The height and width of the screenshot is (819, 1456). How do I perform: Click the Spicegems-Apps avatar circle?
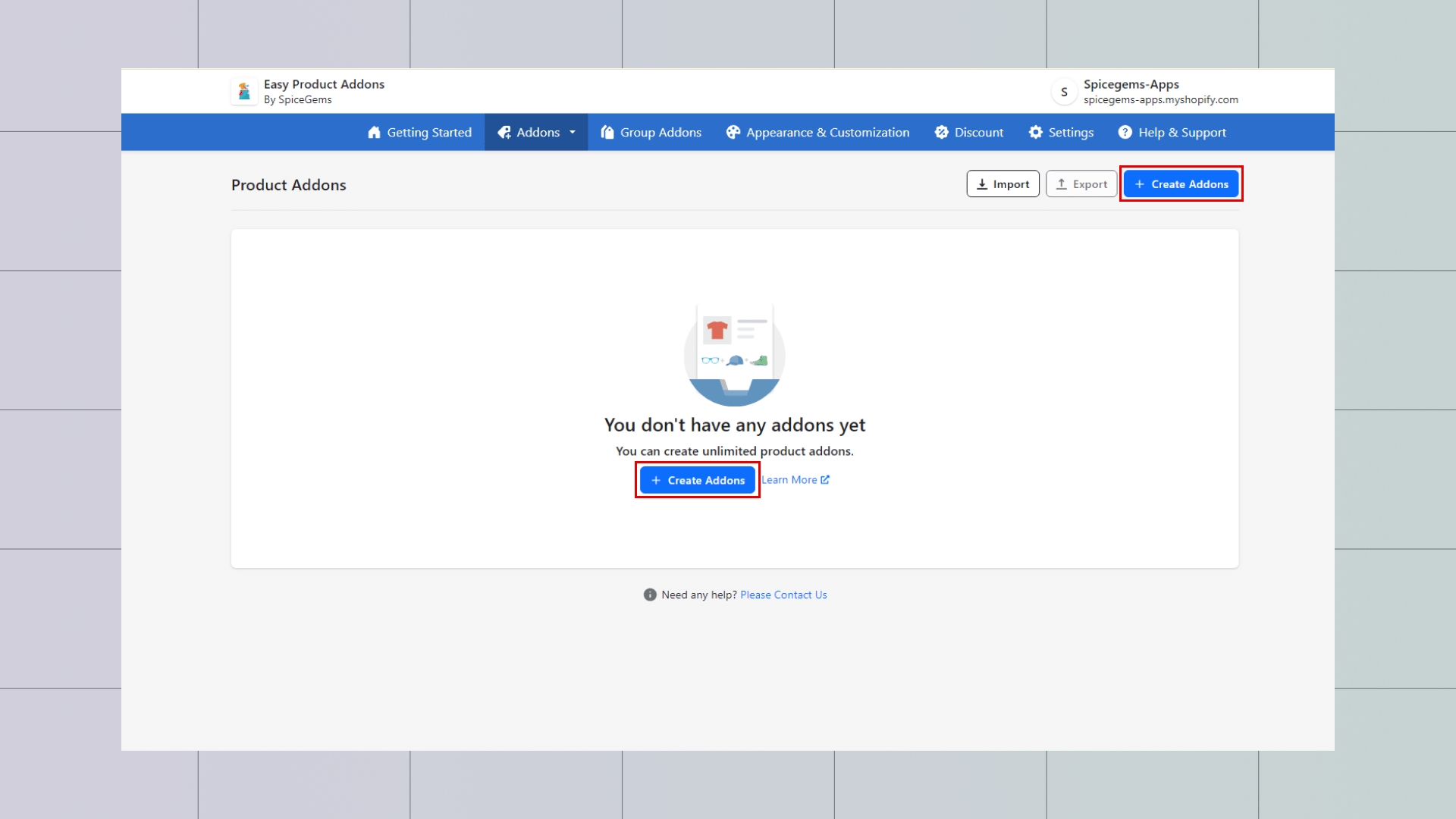[x=1064, y=92]
